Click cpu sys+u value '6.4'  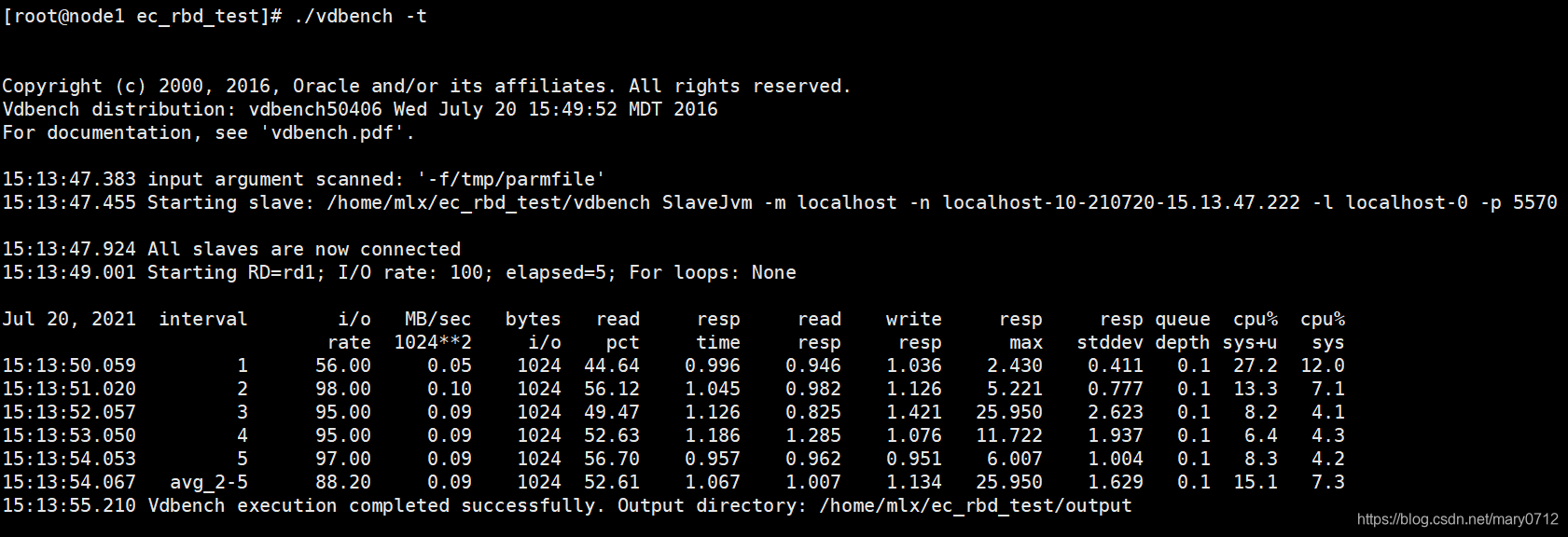(1261, 435)
